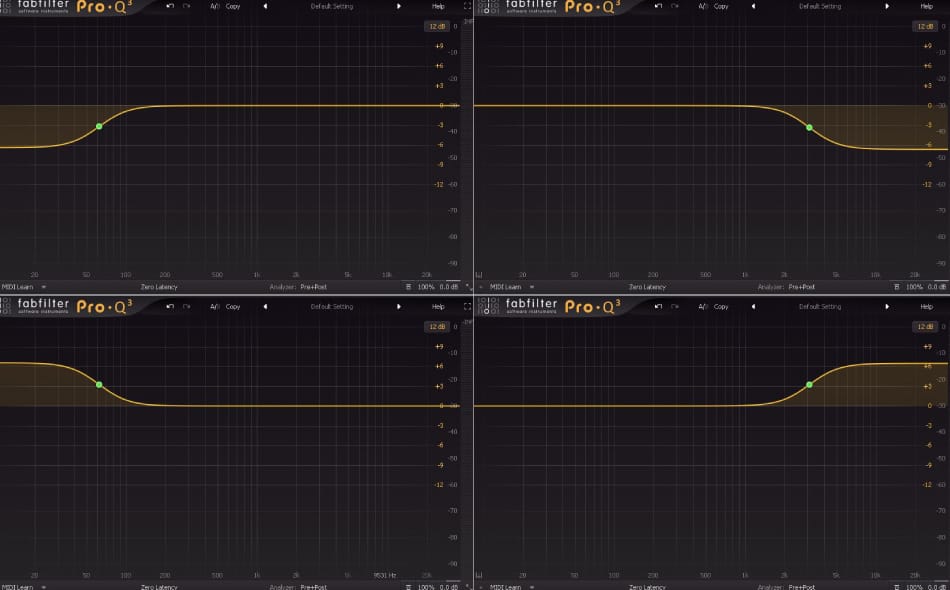This screenshot has height=590, width=950.
Task: Load next preset in top-left Pro-Q 3 window
Action: click(x=399, y=6)
